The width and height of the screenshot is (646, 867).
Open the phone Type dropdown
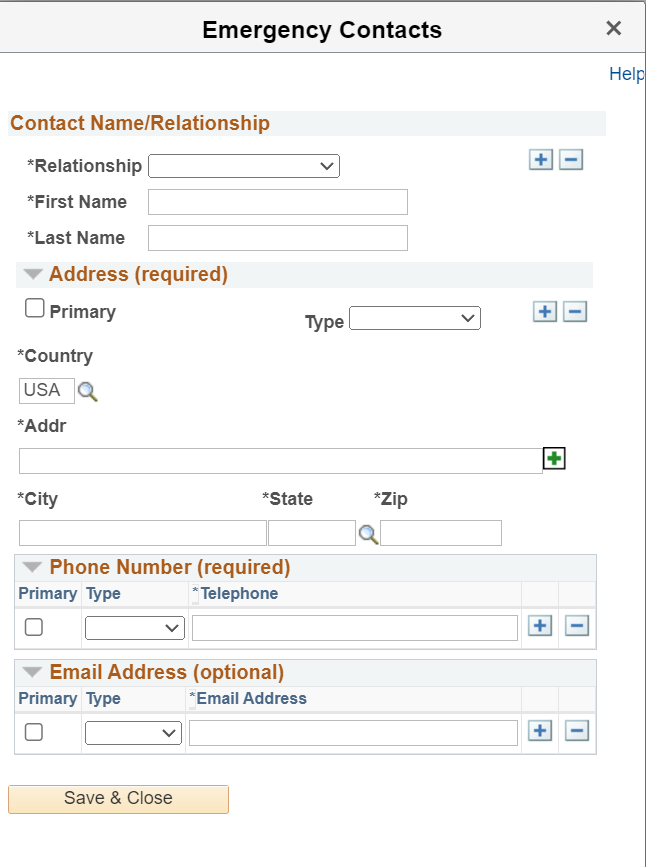135,628
